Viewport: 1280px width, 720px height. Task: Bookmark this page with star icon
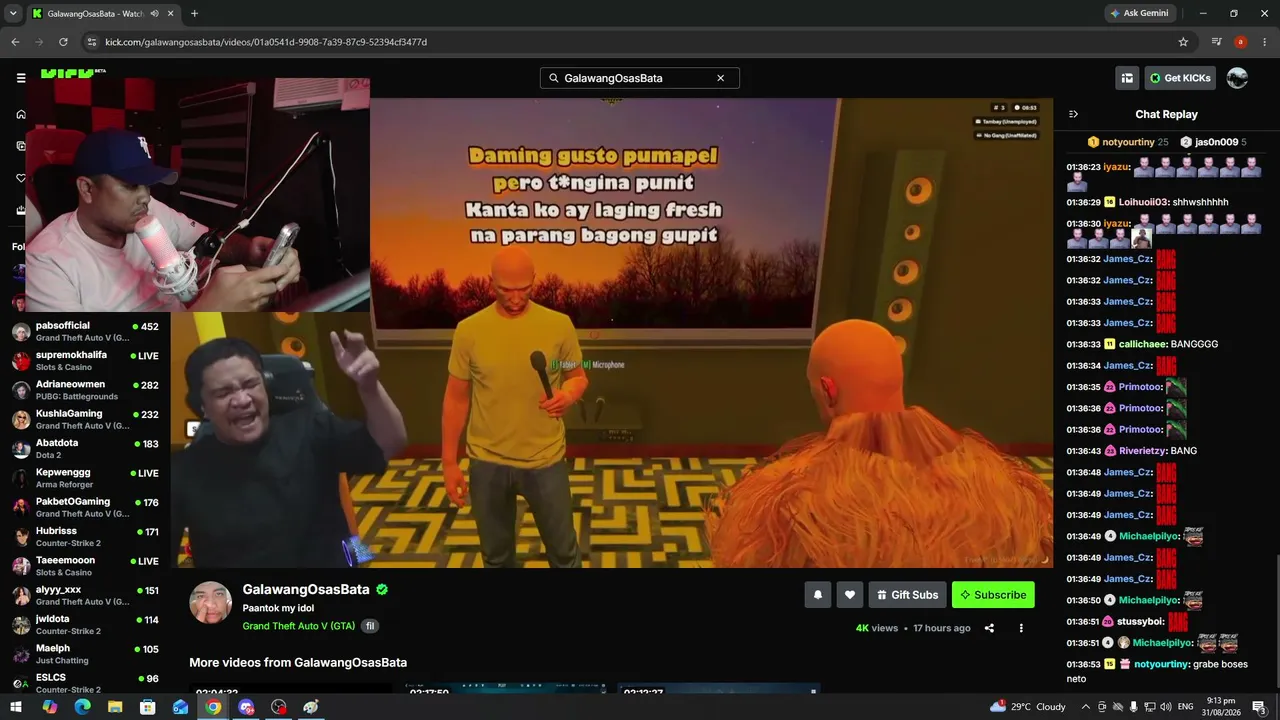point(1183,42)
